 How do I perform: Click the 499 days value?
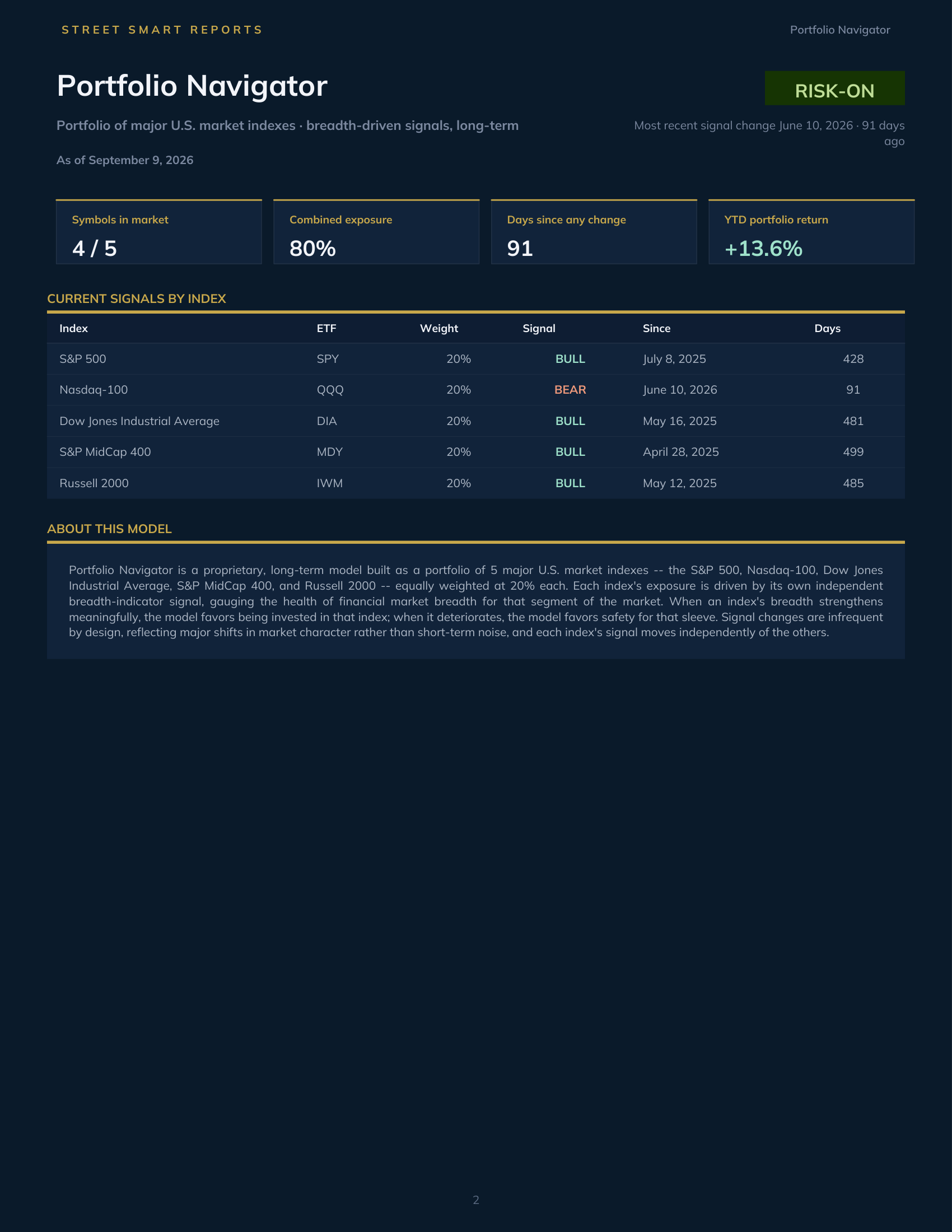pyautogui.click(x=853, y=452)
